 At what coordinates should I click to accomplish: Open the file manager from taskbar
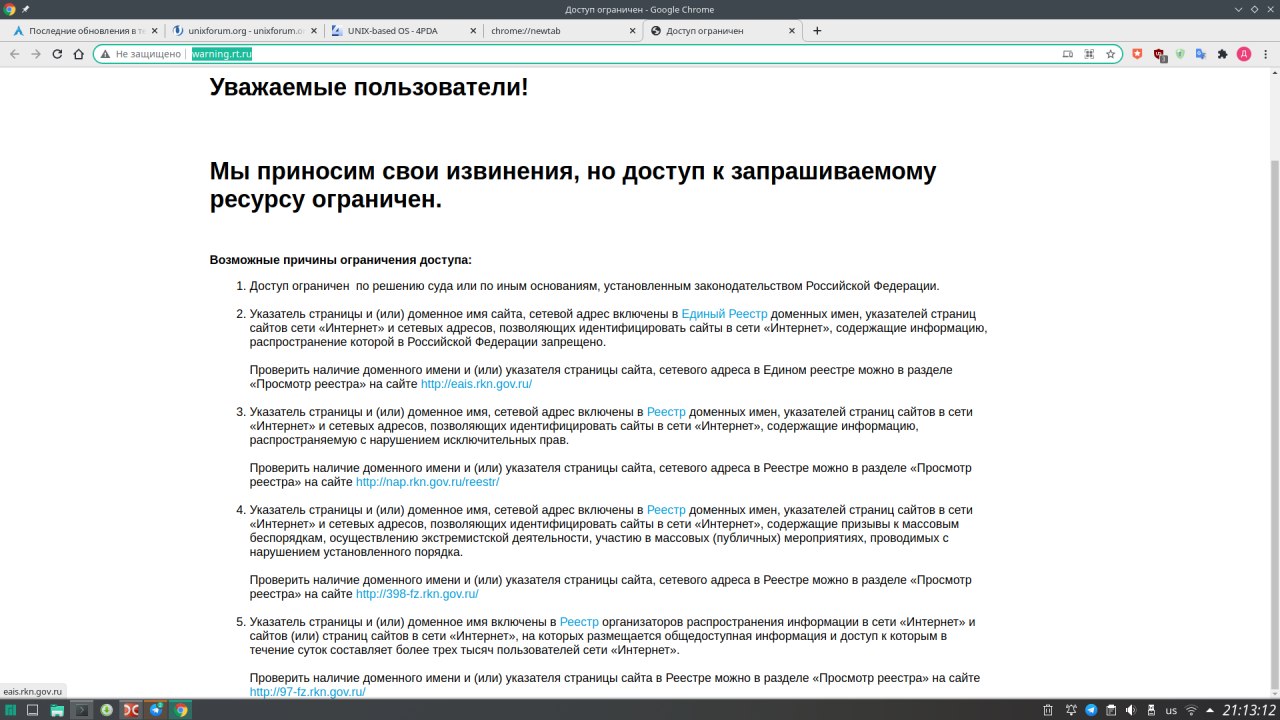(57, 710)
